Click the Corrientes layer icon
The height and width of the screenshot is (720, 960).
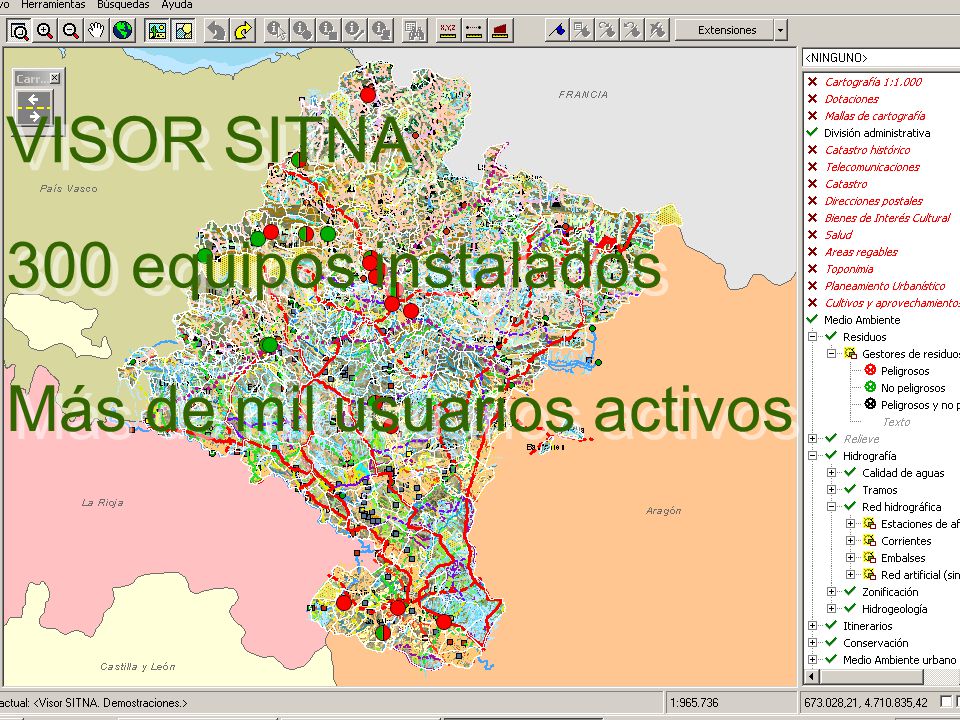(869, 541)
